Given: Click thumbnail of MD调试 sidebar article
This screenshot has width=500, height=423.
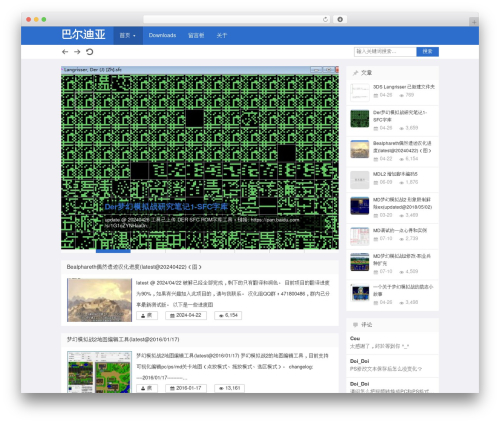Looking at the screenshot, I should click(x=360, y=236).
